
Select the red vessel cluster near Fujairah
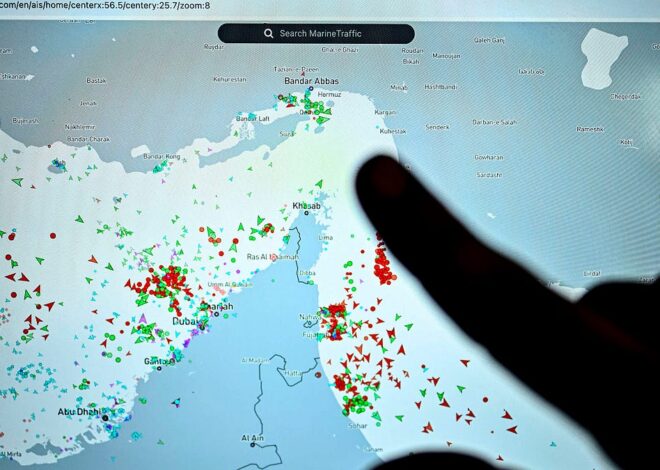(333, 323)
